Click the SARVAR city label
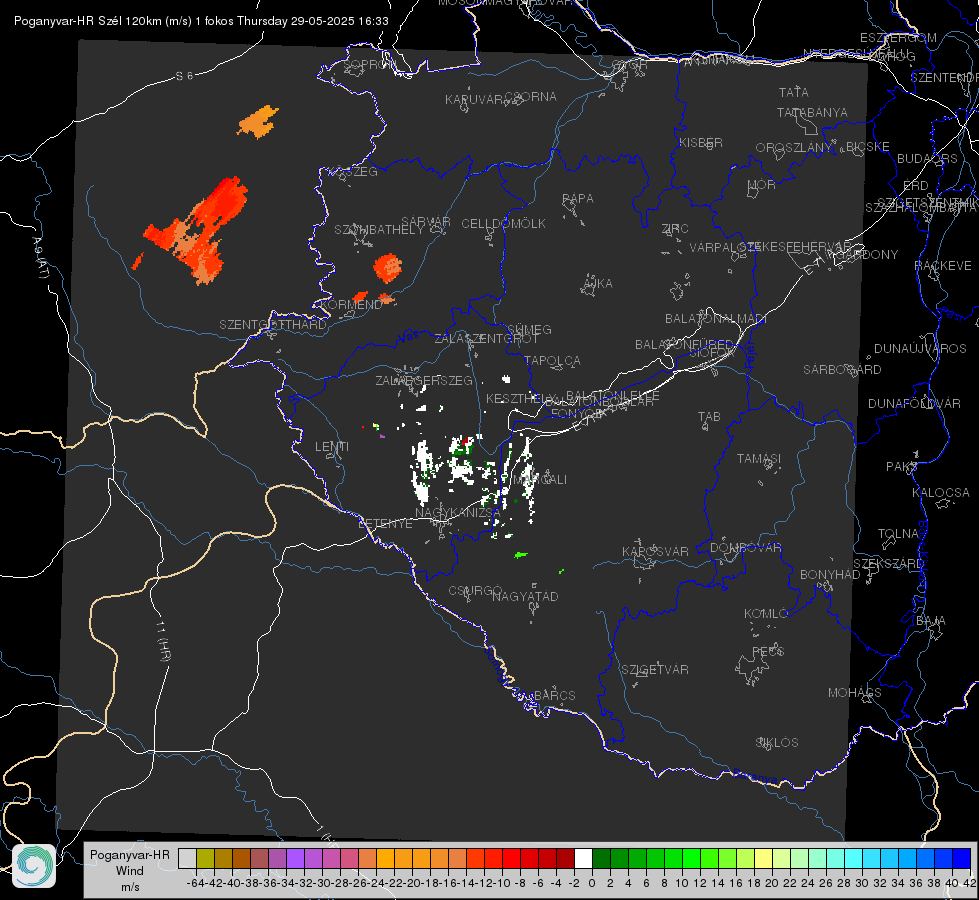 (426, 222)
